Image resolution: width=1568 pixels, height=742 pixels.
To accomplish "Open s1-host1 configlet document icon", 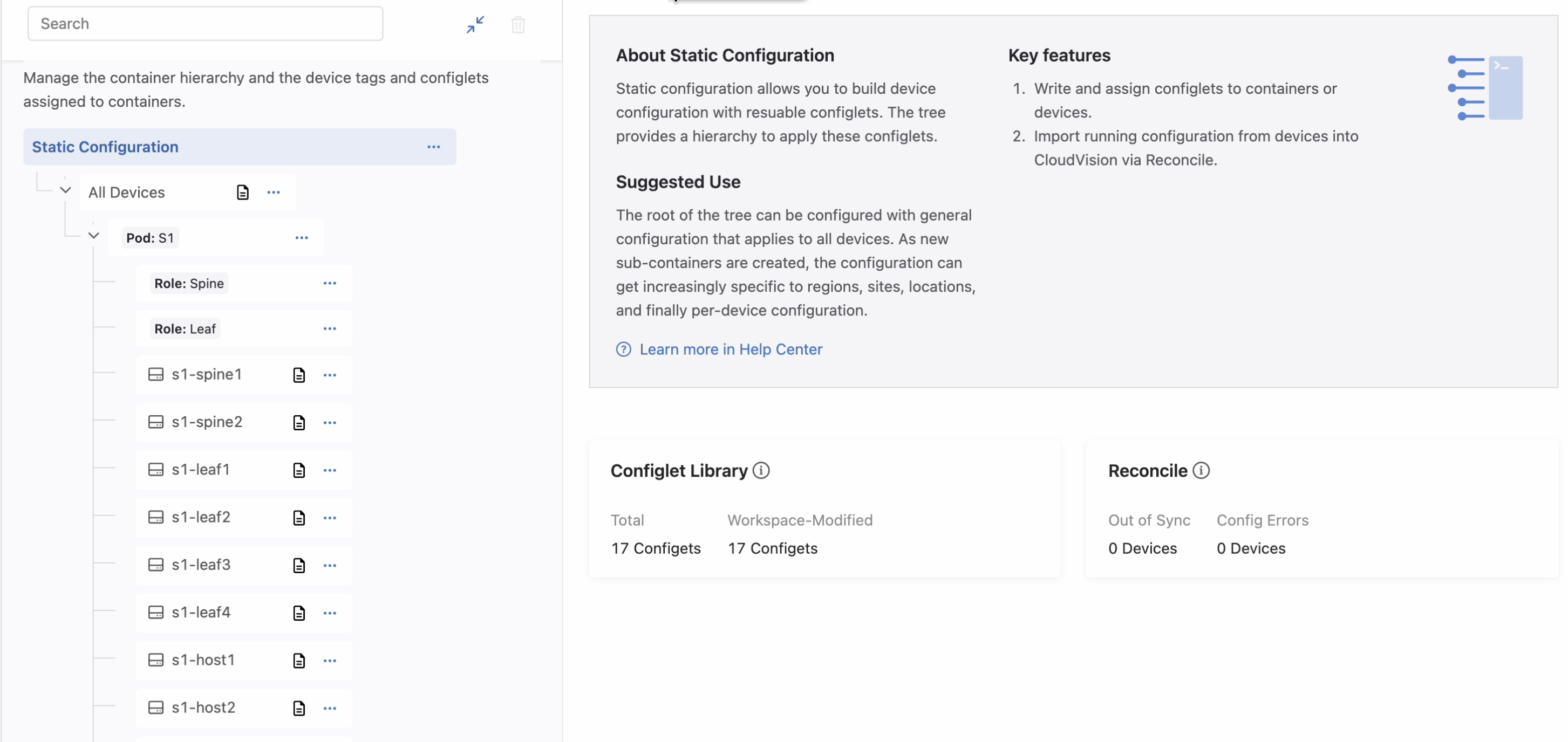I will tap(298, 661).
